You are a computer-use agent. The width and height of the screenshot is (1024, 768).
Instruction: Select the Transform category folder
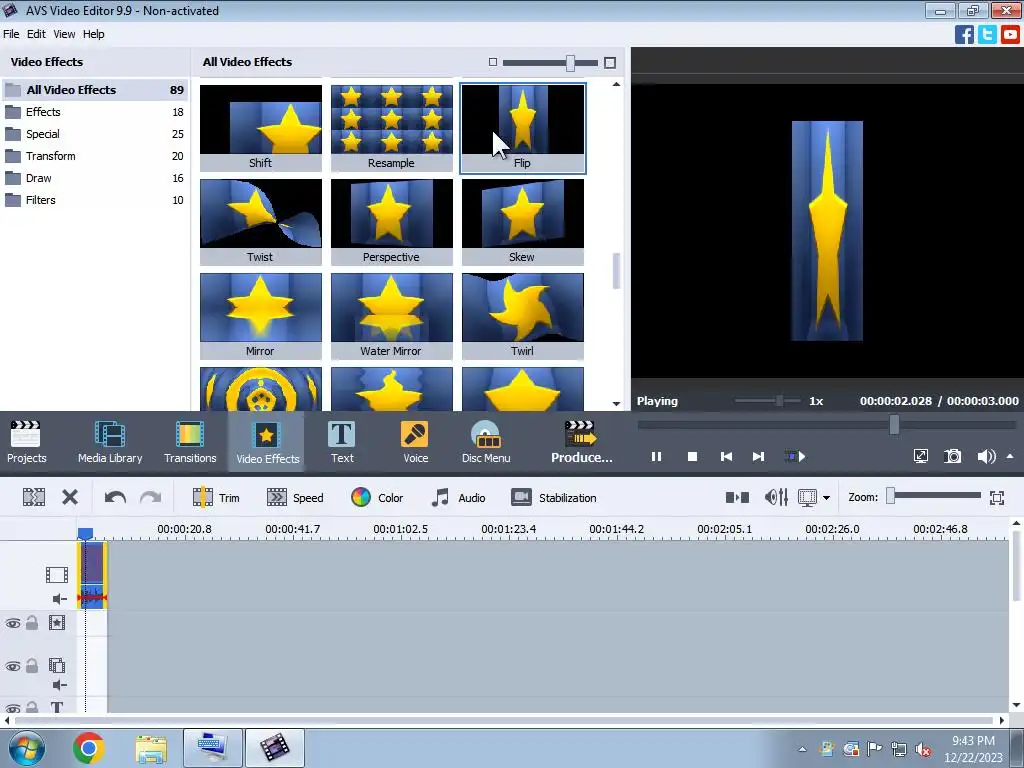coord(95,156)
